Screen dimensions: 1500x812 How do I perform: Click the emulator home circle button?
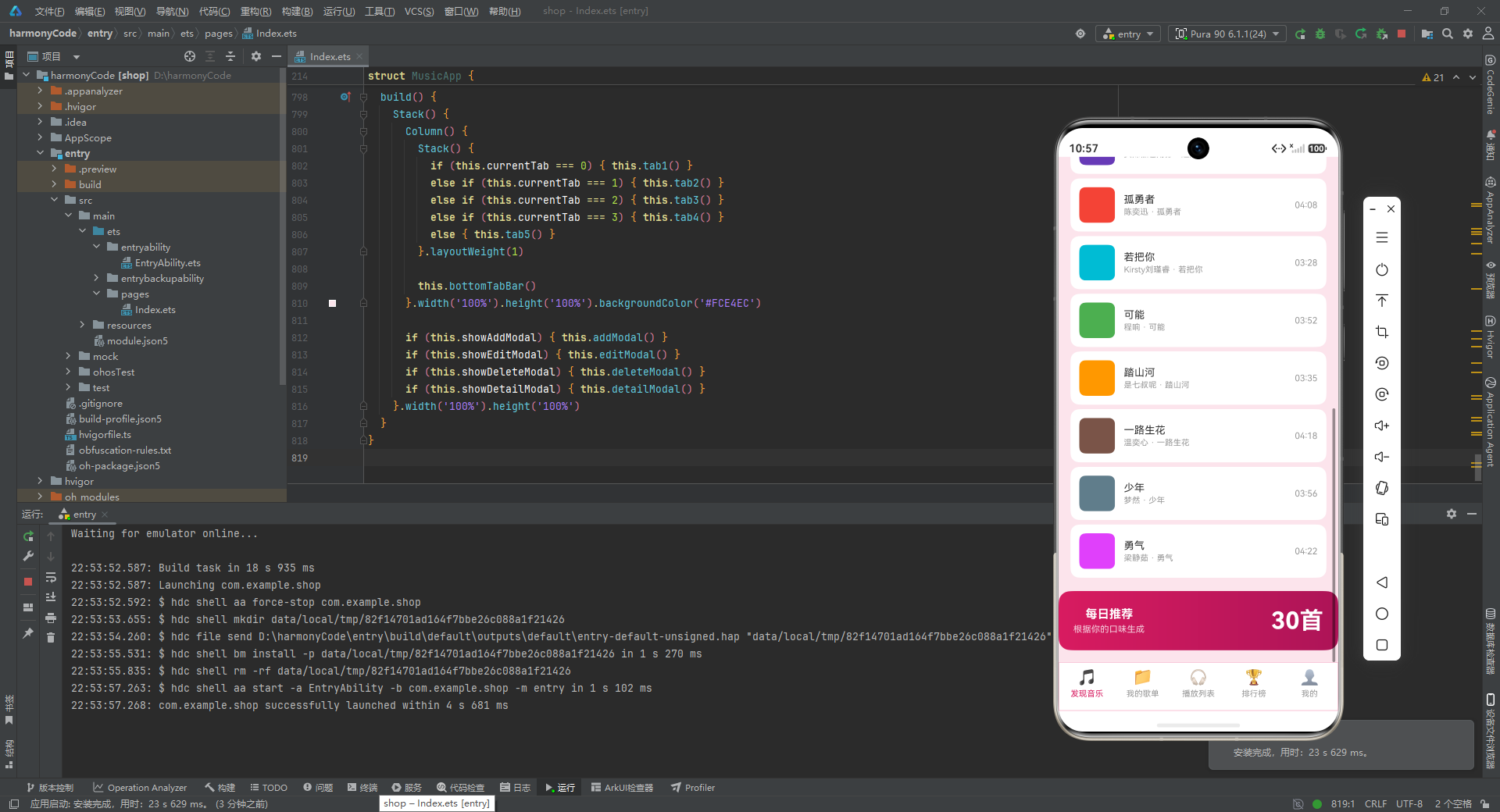(x=1382, y=614)
